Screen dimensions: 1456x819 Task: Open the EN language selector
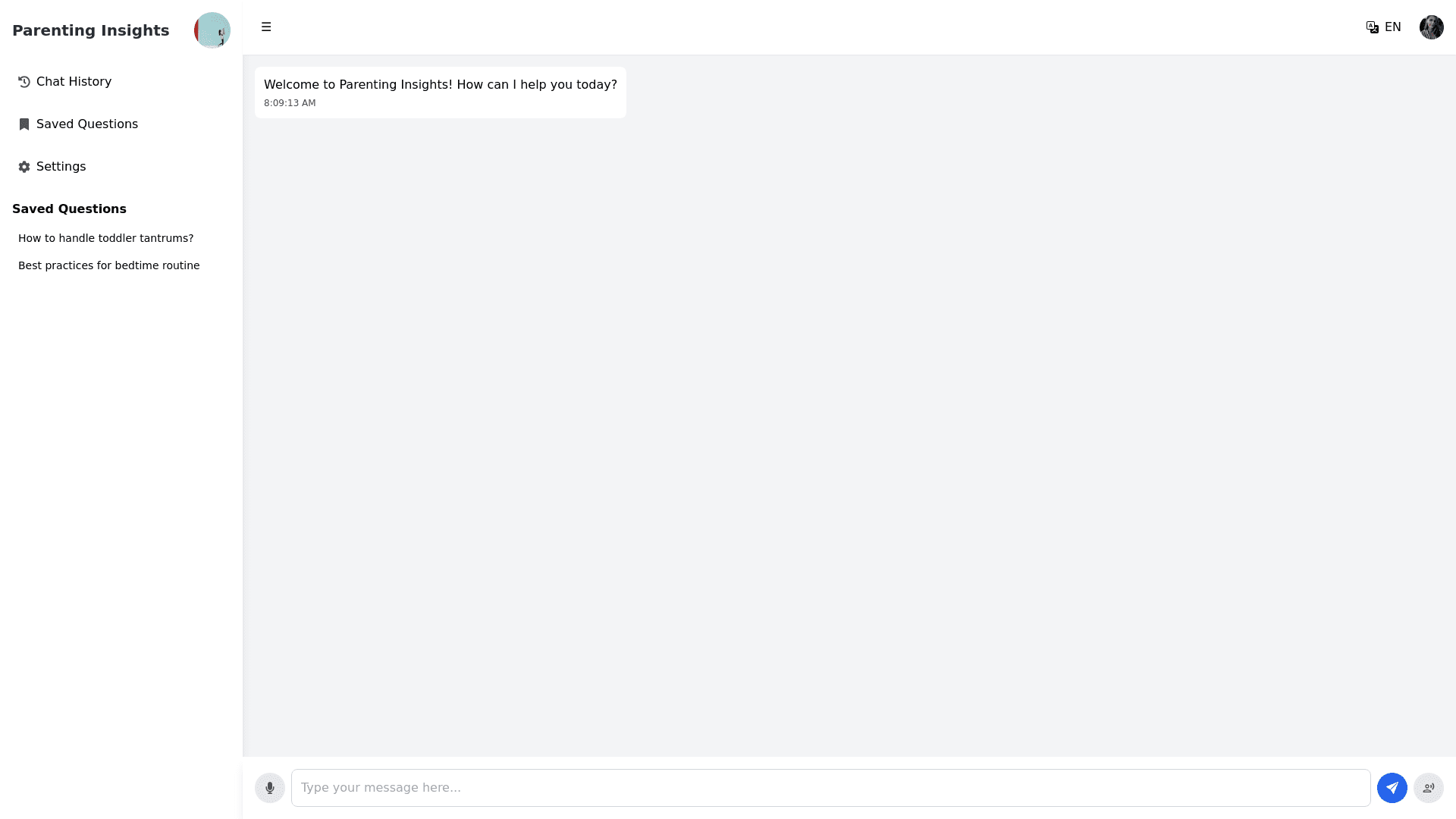pyautogui.click(x=1392, y=27)
